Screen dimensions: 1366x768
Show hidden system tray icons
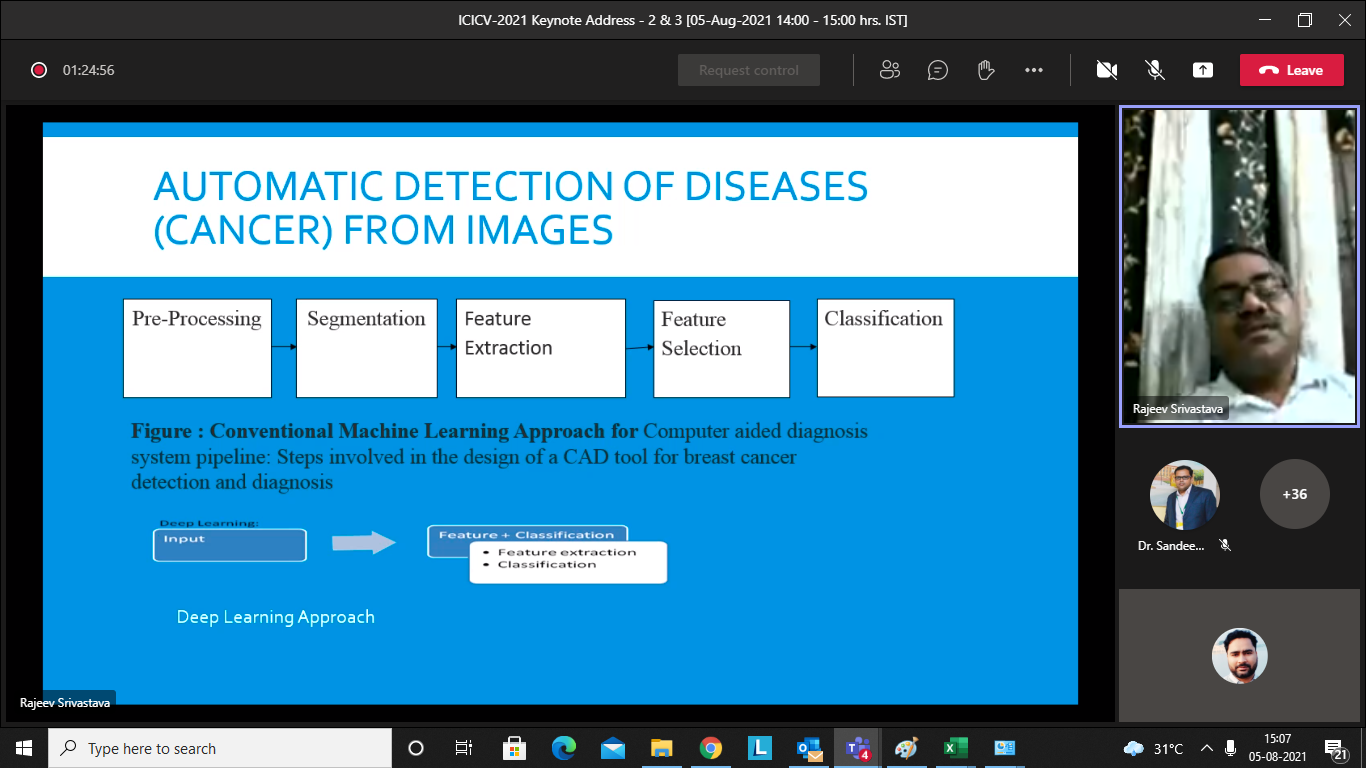coord(1207,748)
